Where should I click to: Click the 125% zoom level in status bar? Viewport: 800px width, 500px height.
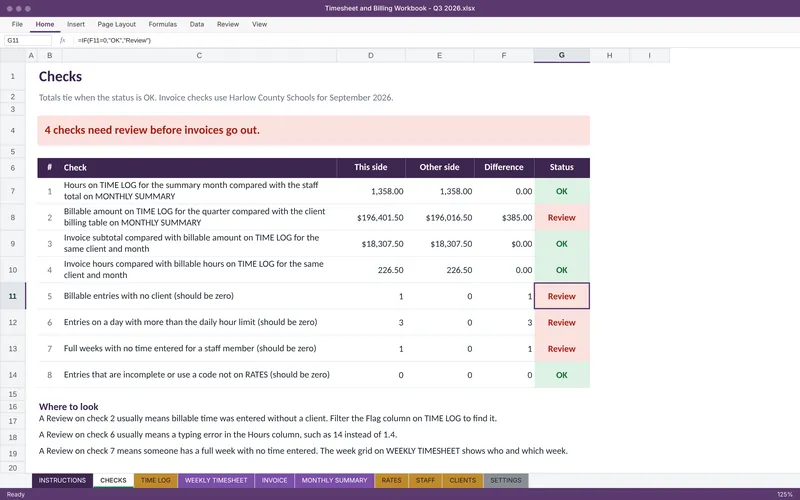click(785, 494)
